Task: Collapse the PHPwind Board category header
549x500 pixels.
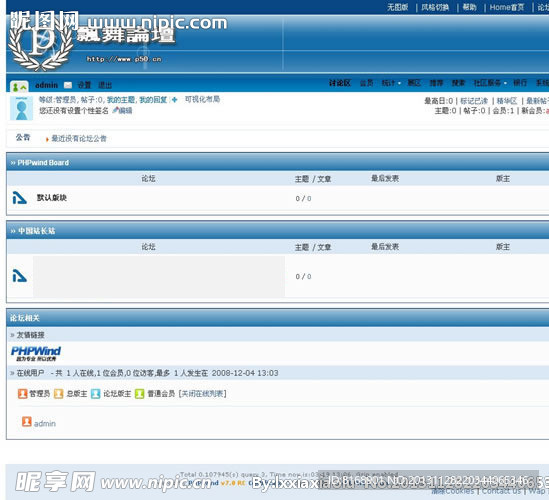Action: [x=40, y=163]
